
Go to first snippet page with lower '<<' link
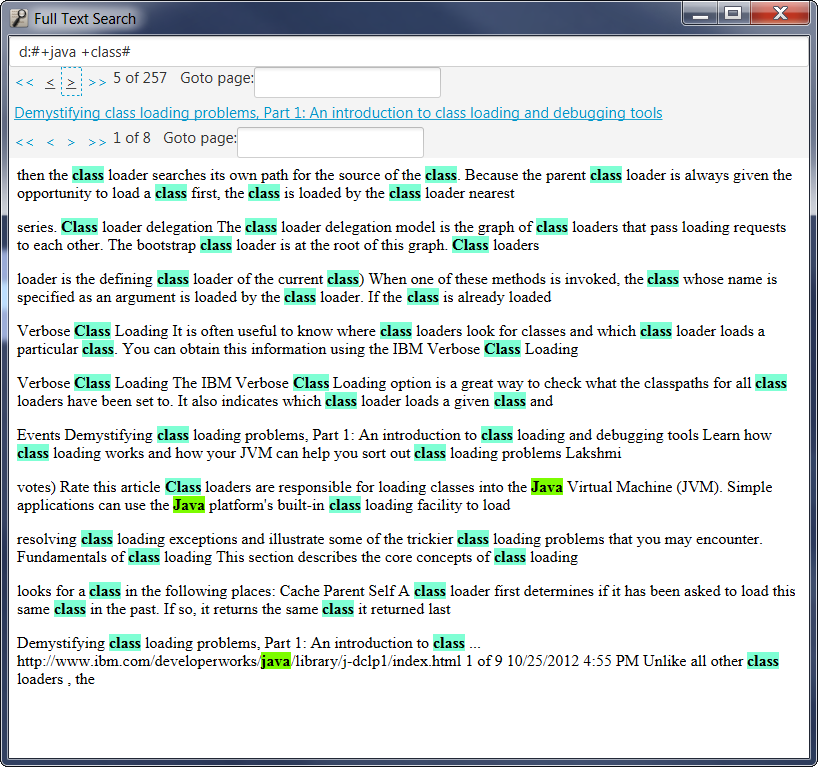pos(25,142)
